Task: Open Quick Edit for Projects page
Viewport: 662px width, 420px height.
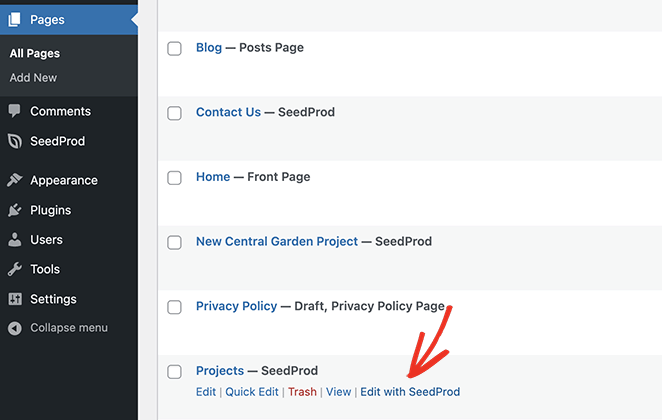Action: coord(252,392)
